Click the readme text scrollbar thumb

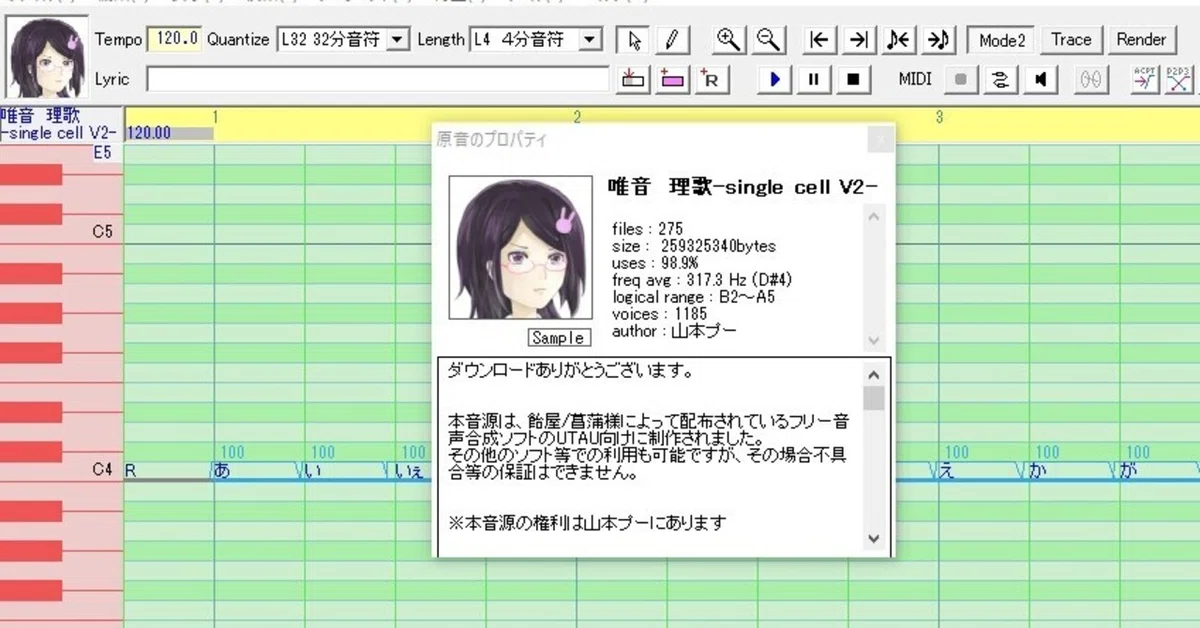click(x=874, y=399)
